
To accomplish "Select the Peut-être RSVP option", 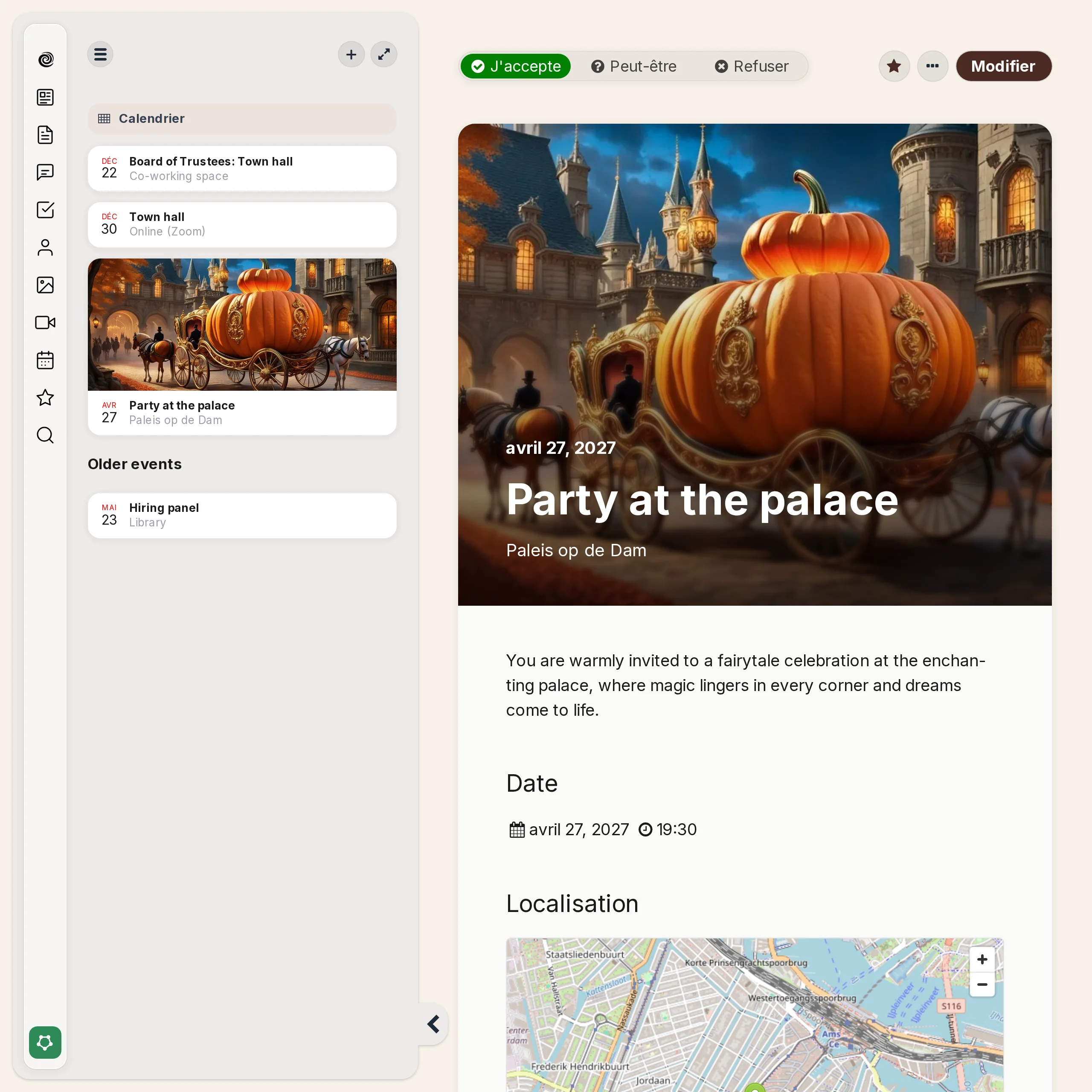I will pos(633,66).
